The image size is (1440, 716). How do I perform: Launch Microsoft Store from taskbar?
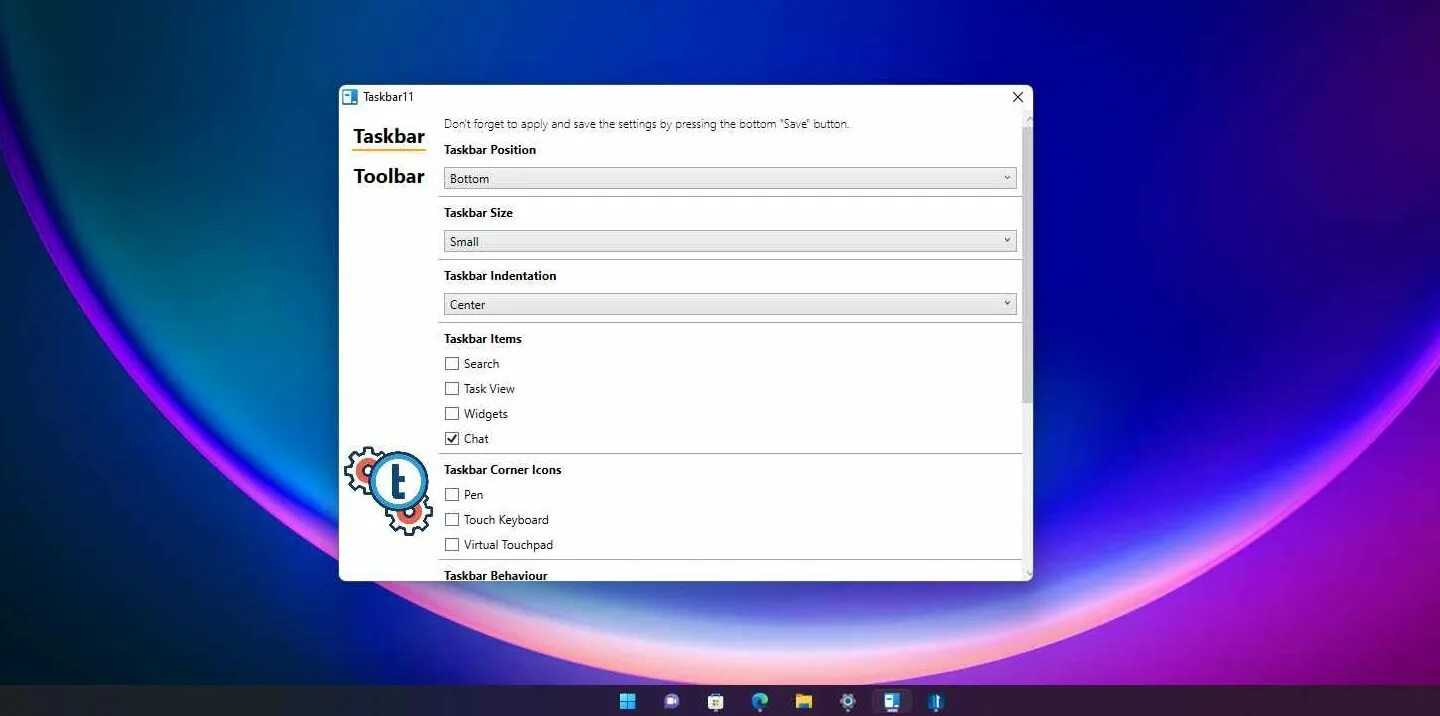[715, 702]
